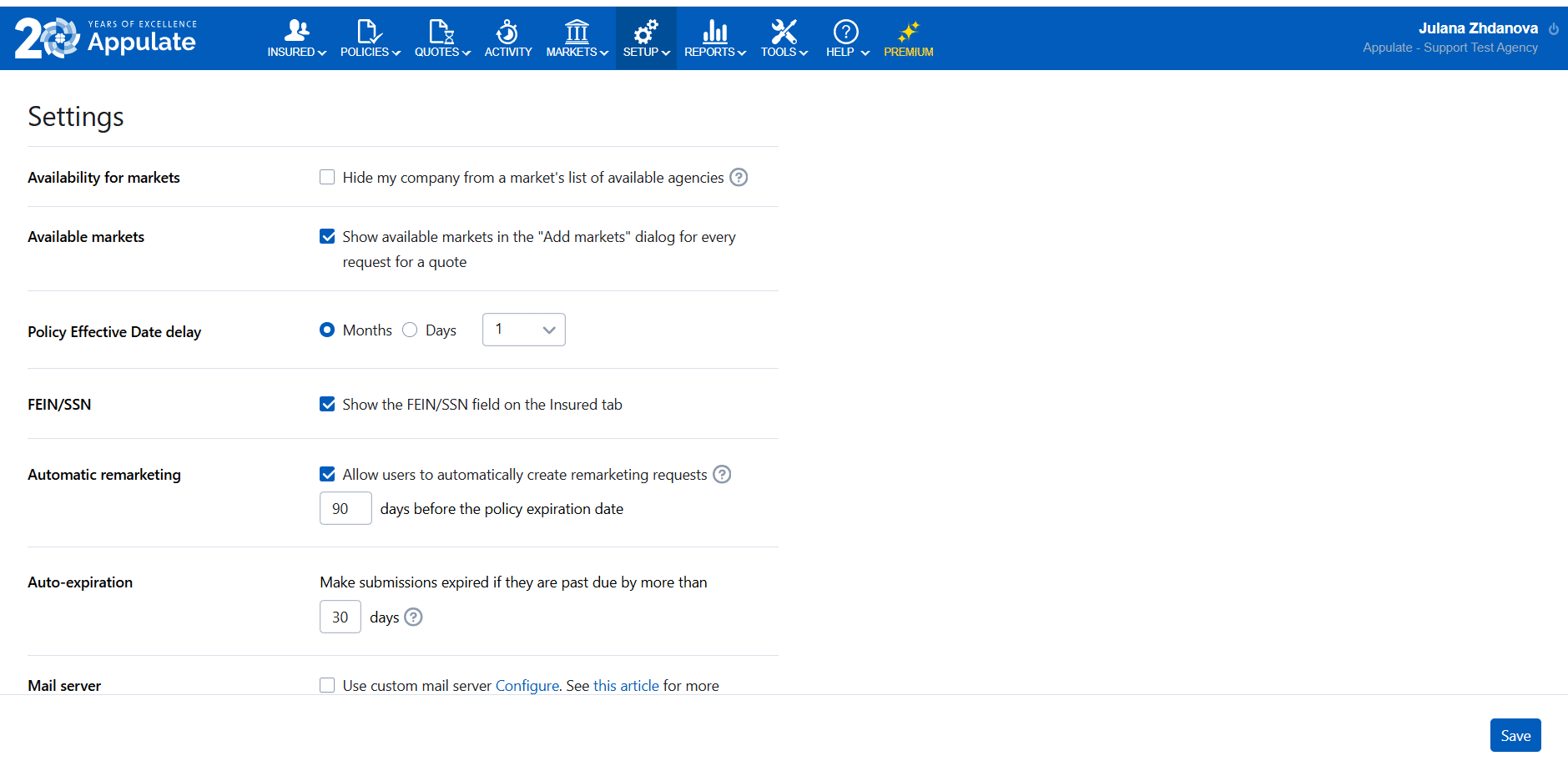This screenshot has width=1568, height=766.
Task: Open the policy delay number dropdown
Action: point(523,330)
